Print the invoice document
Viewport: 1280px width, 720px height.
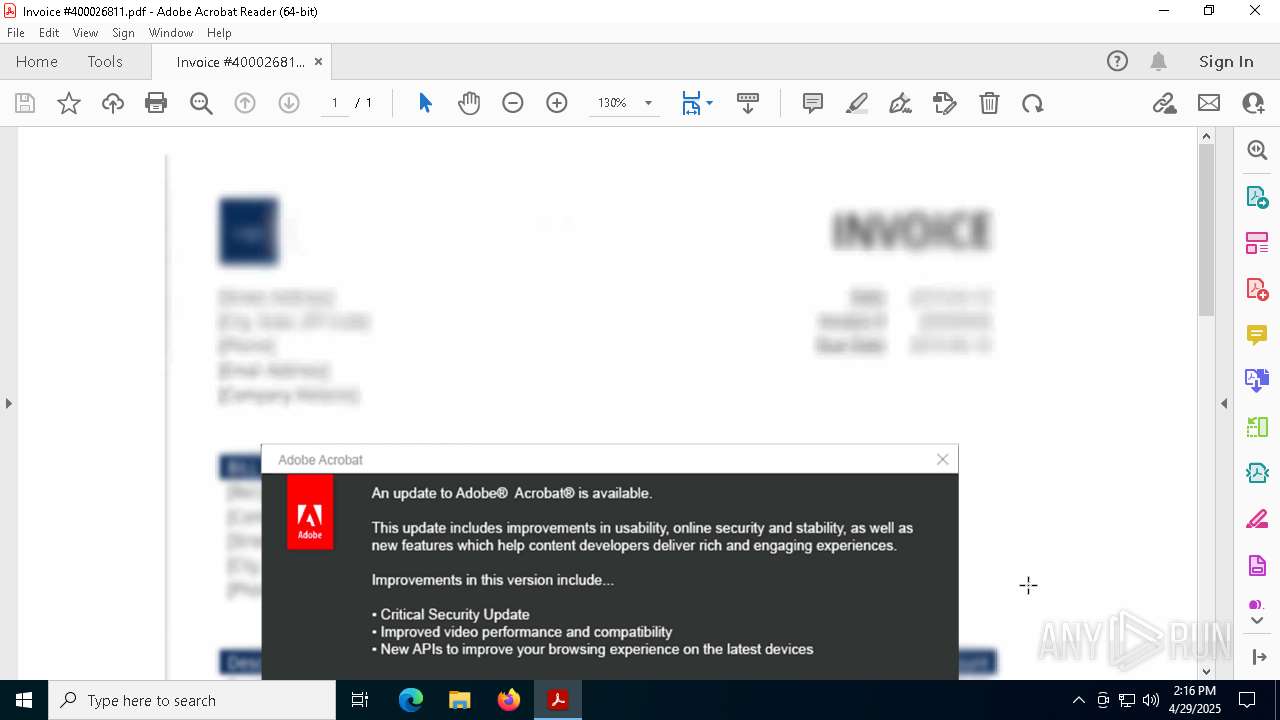coord(156,103)
